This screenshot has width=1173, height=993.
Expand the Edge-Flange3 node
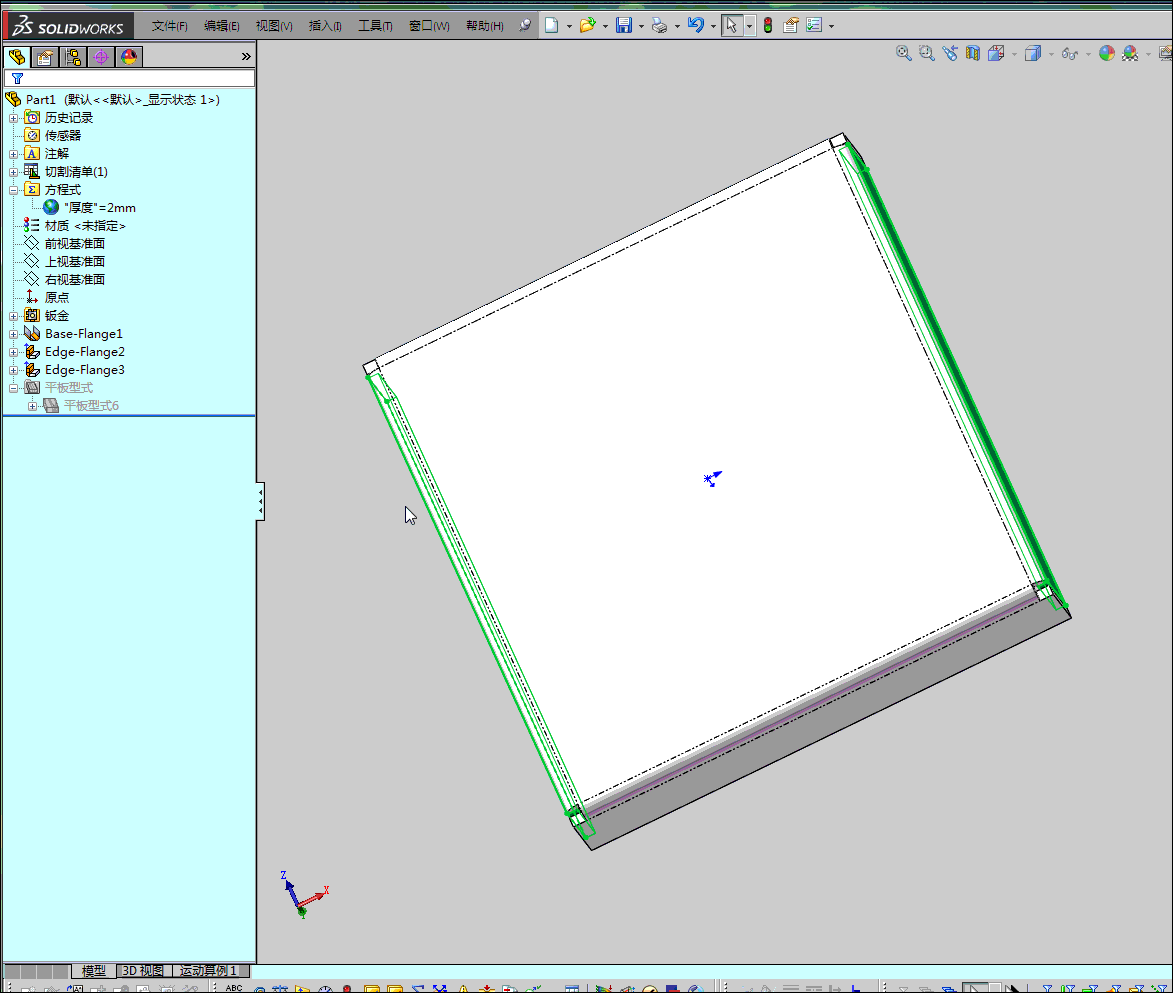coord(13,370)
